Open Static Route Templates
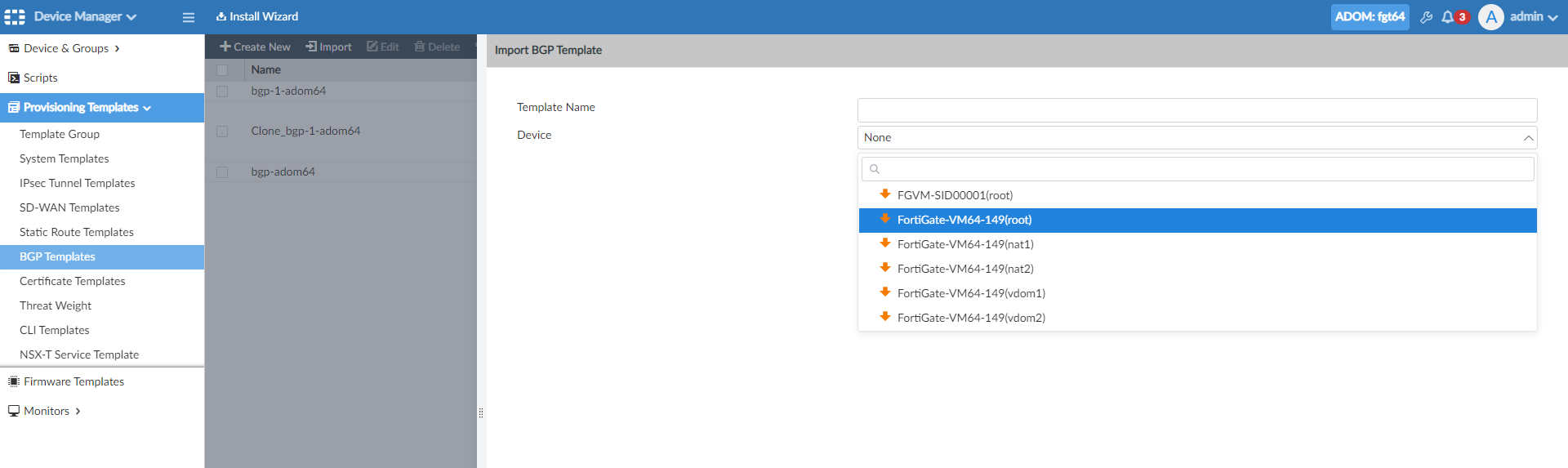Viewport: 1568px width, 468px height. pyautogui.click(x=77, y=232)
